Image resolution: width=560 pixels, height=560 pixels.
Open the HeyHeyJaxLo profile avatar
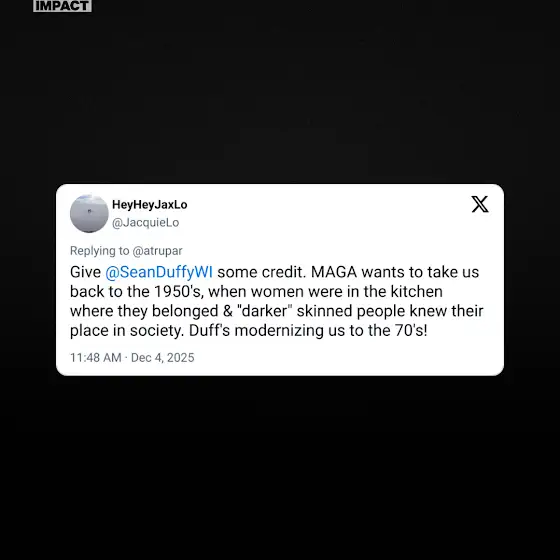pos(89,214)
